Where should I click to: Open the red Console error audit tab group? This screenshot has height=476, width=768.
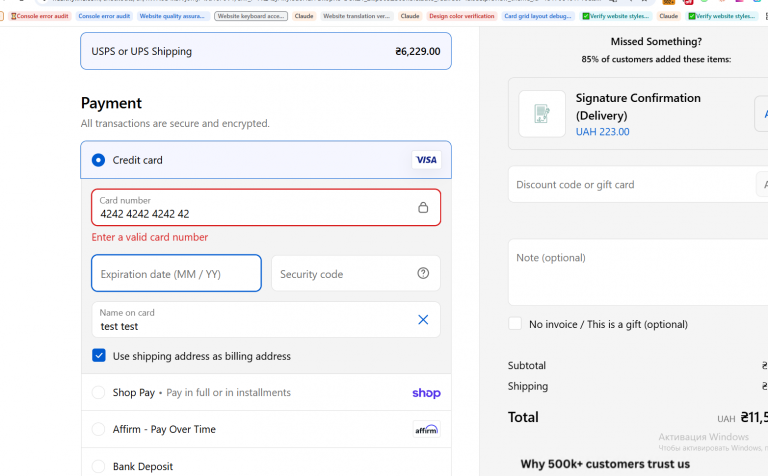point(40,16)
